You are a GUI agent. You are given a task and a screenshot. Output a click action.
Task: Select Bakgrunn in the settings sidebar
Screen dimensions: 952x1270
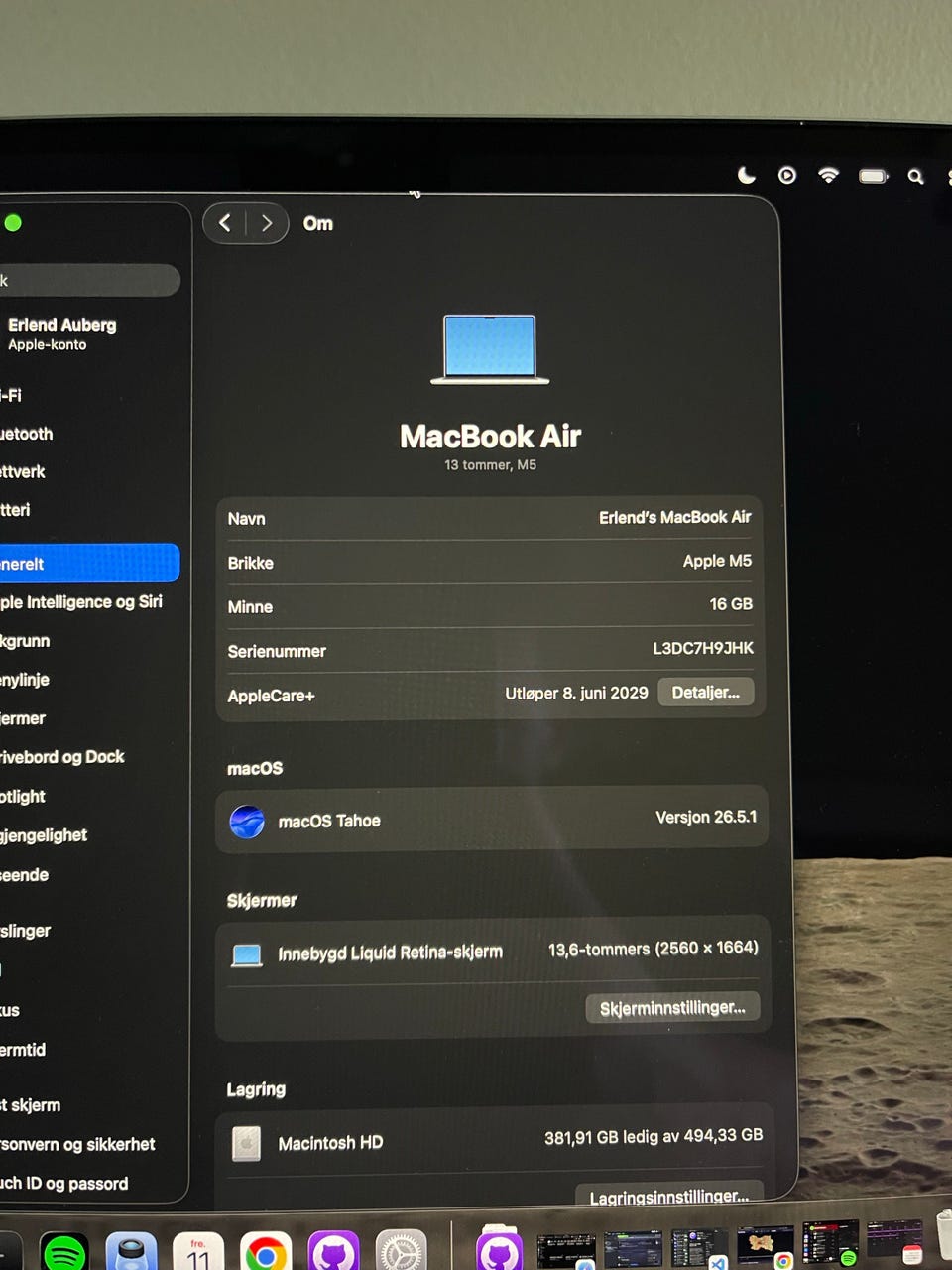pyautogui.click(x=26, y=641)
